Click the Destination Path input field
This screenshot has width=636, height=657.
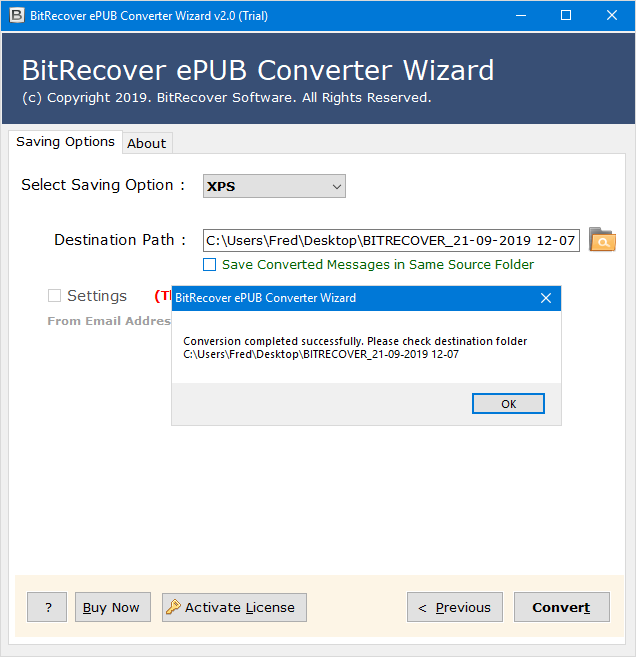(391, 241)
